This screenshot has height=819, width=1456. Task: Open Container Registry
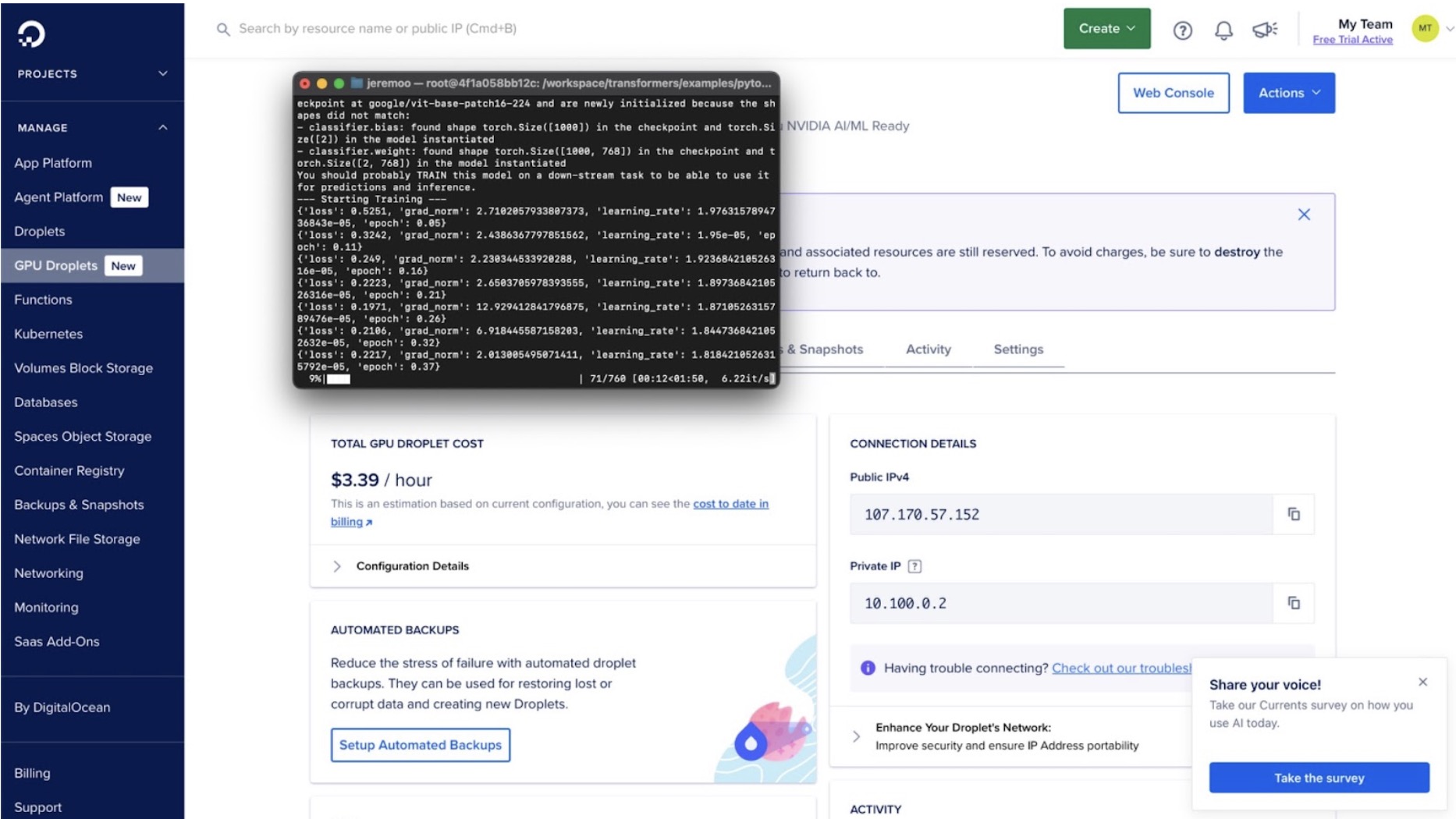point(69,471)
